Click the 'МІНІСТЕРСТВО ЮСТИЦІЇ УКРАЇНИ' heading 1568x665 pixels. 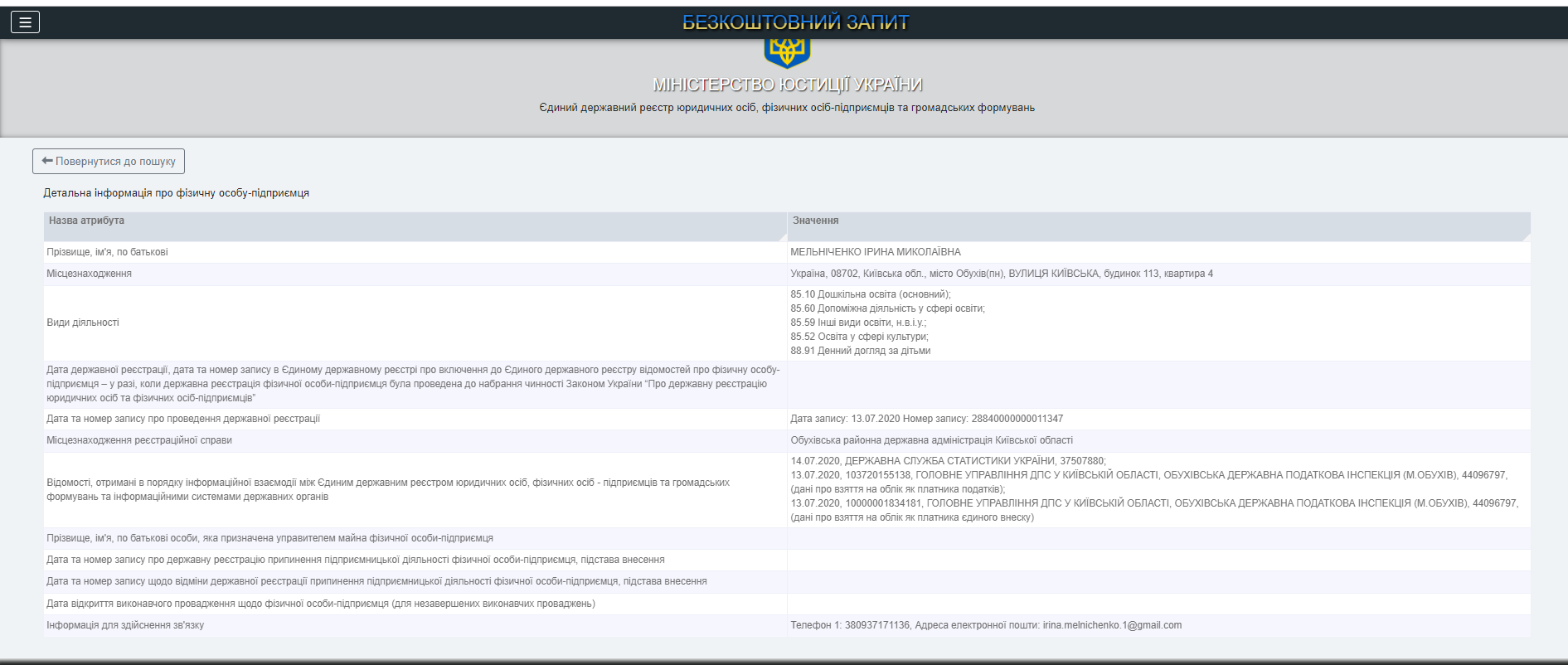[787, 85]
